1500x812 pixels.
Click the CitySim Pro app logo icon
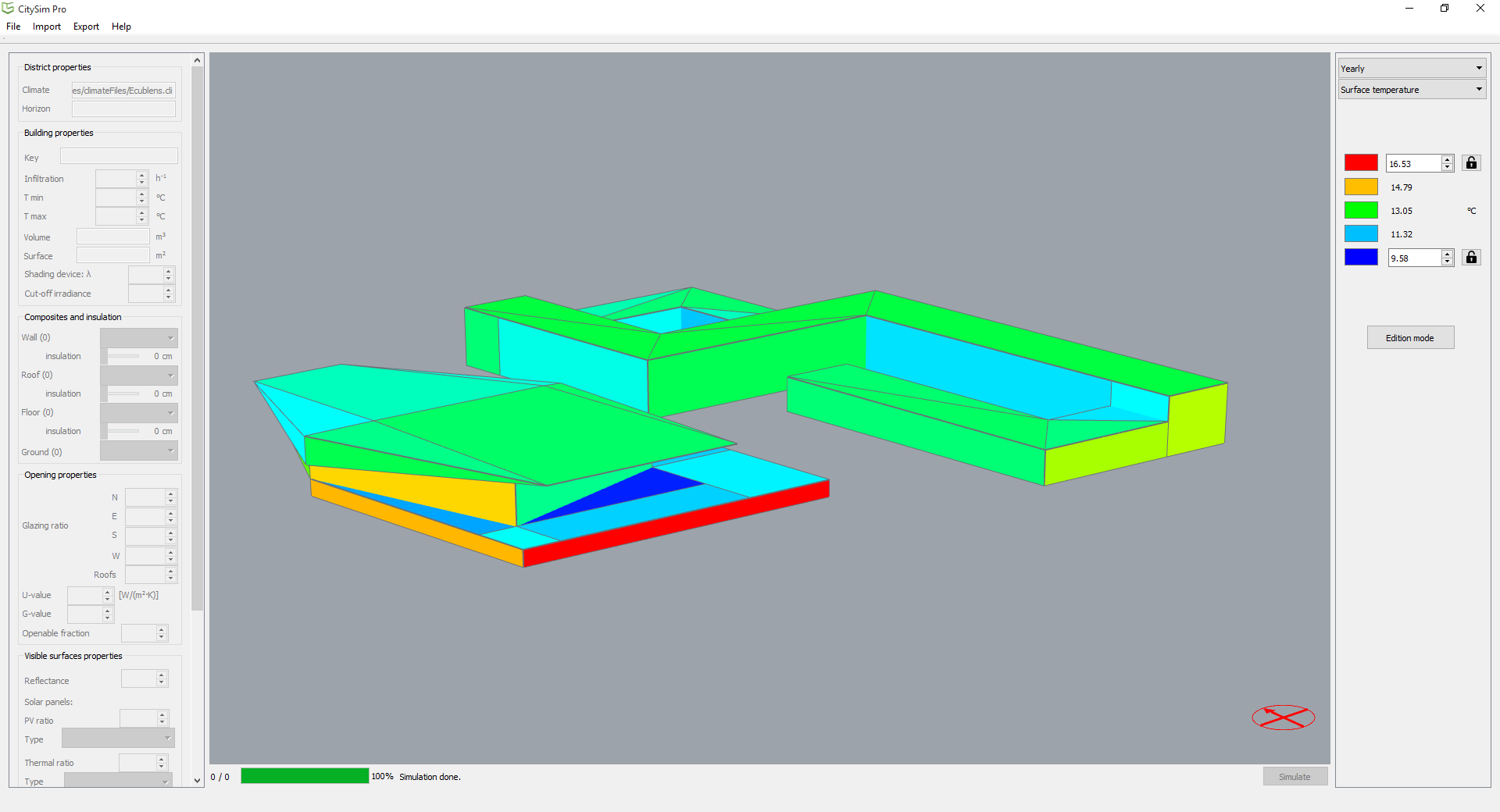click(x=9, y=9)
